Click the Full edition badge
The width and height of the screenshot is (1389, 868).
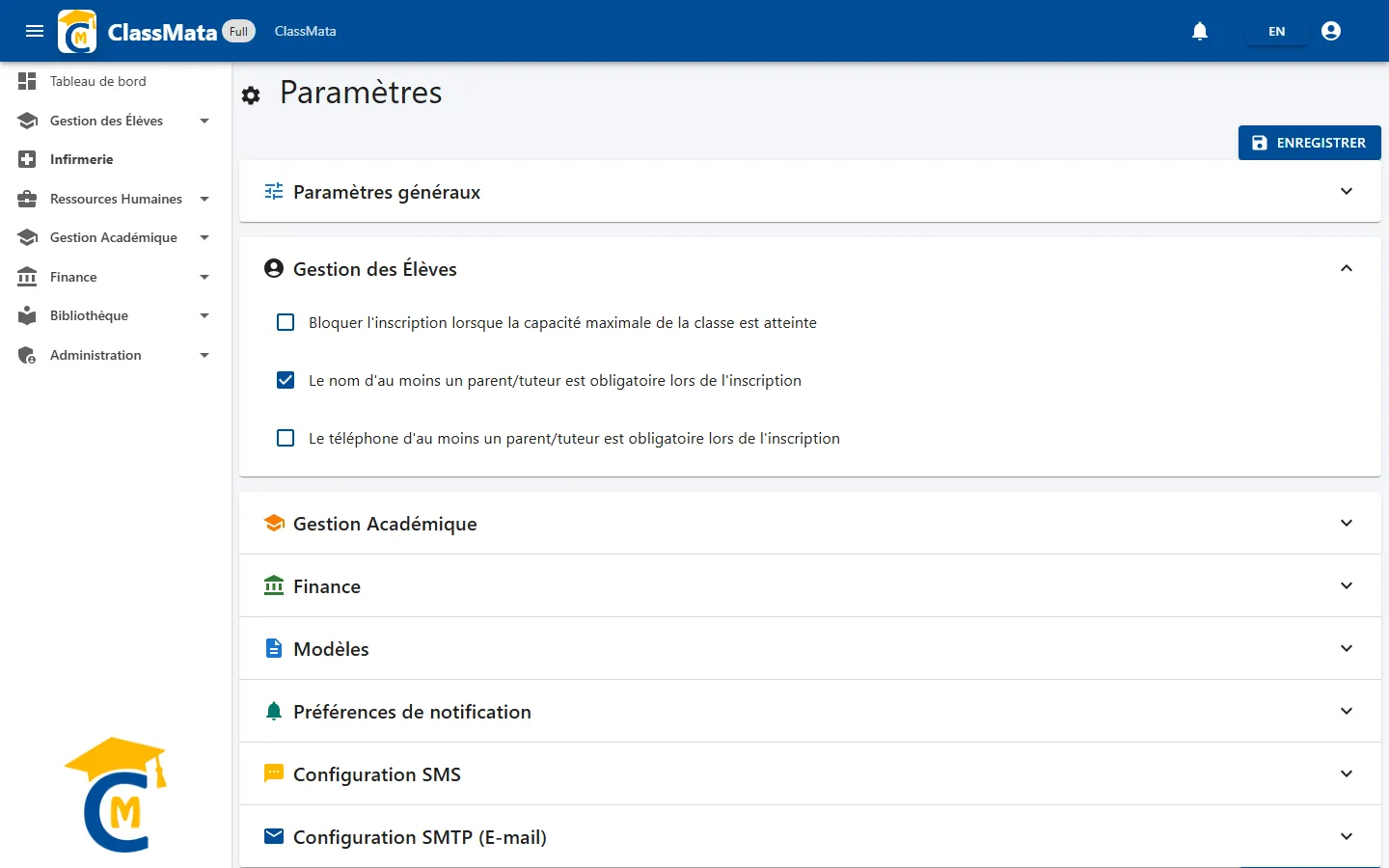coord(239,31)
